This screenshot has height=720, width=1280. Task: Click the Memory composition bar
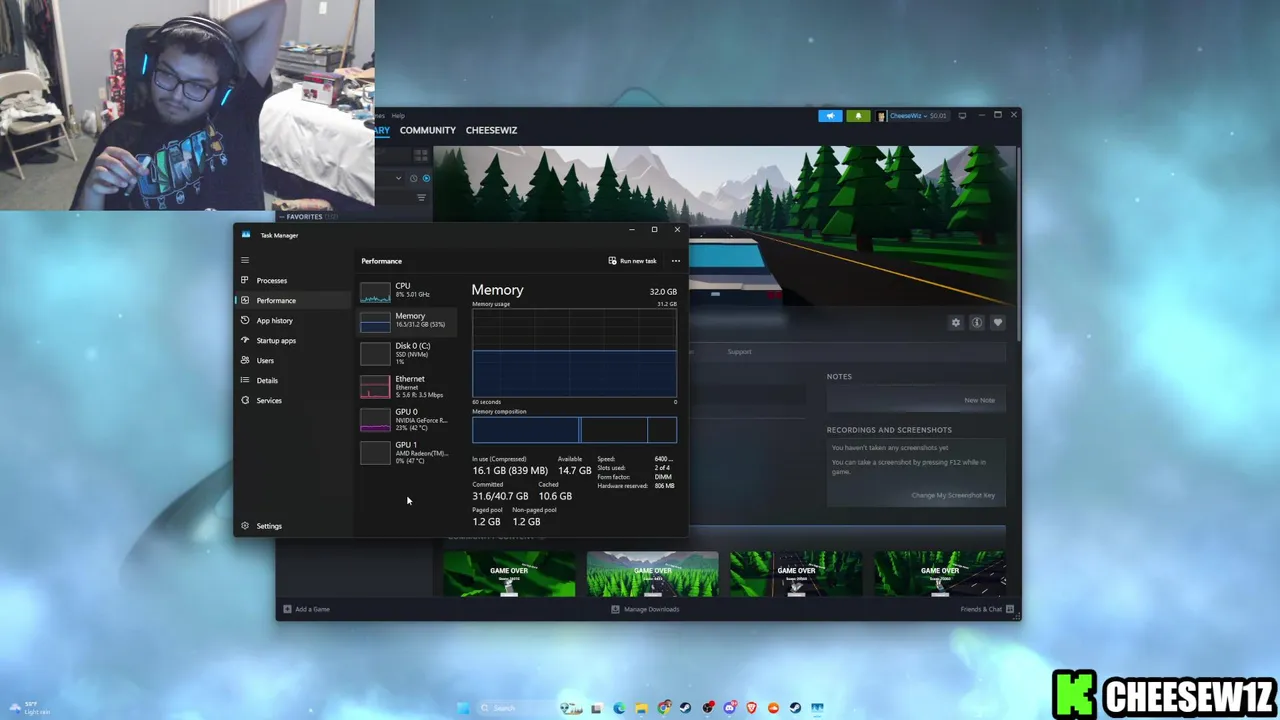click(574, 430)
